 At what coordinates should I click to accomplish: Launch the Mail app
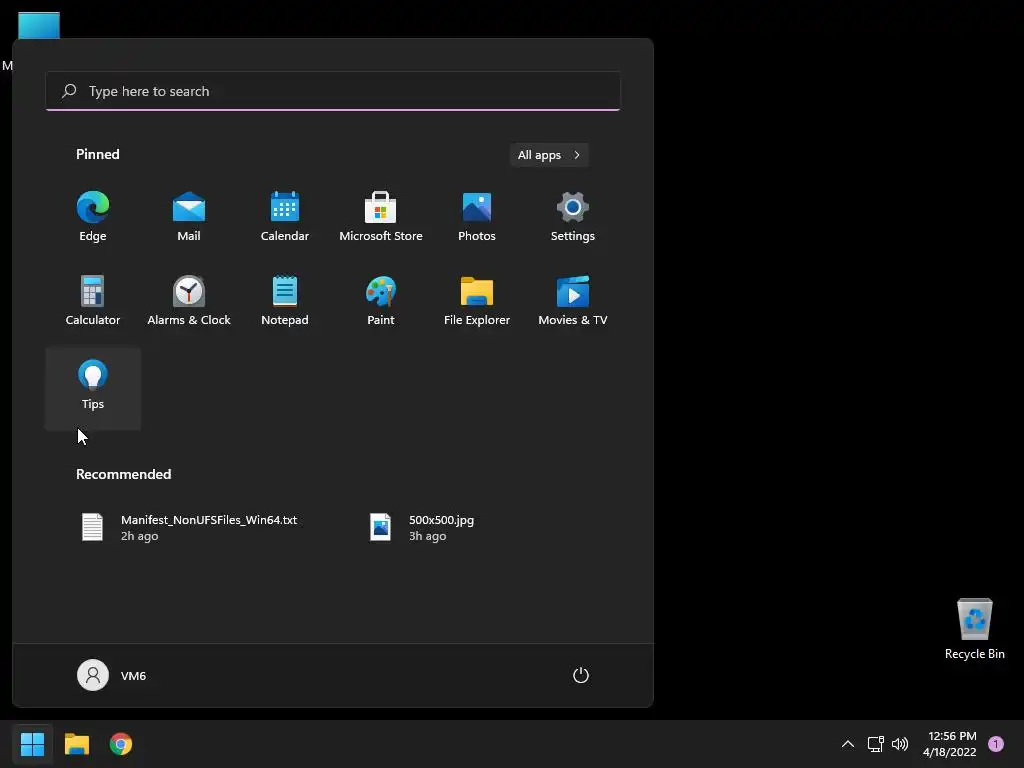coord(189,217)
